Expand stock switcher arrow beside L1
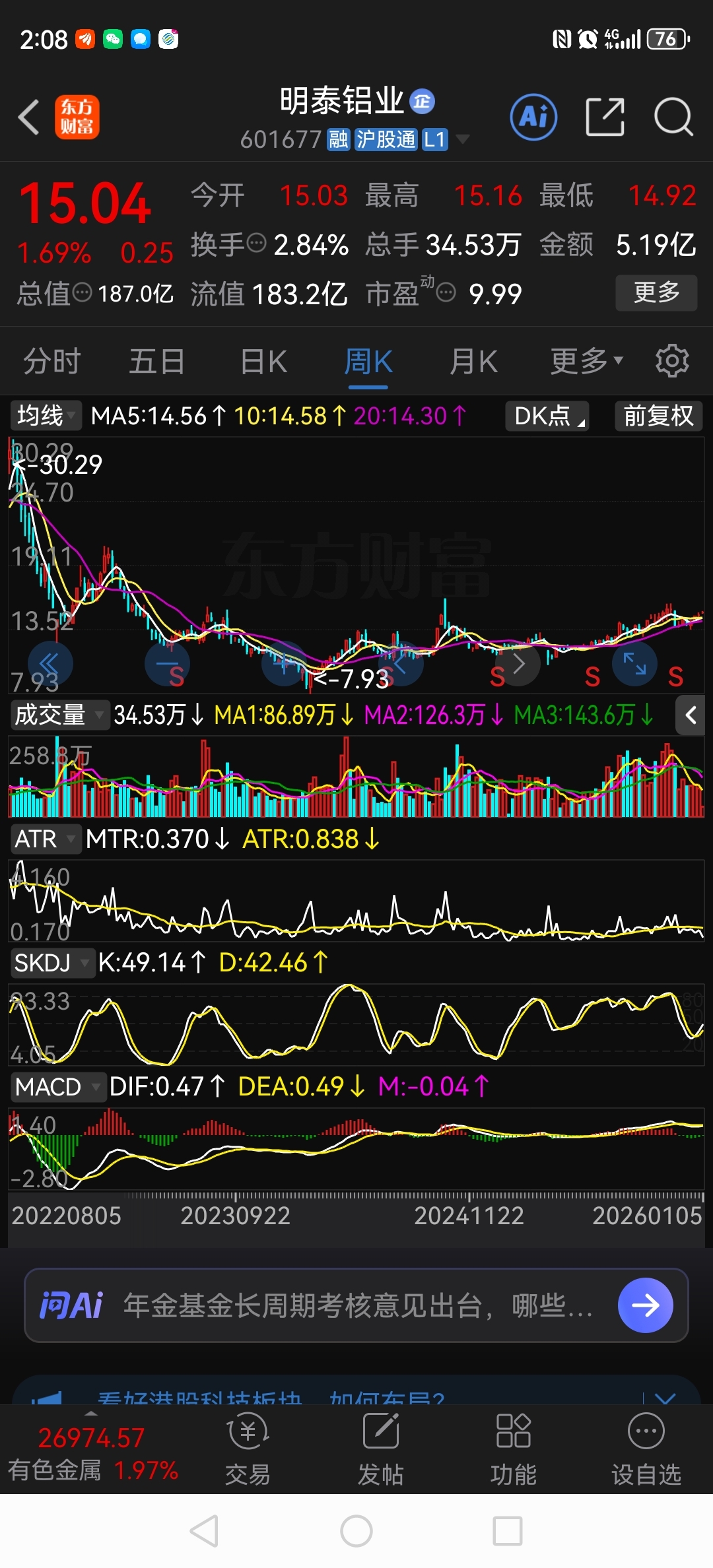 coord(463,139)
